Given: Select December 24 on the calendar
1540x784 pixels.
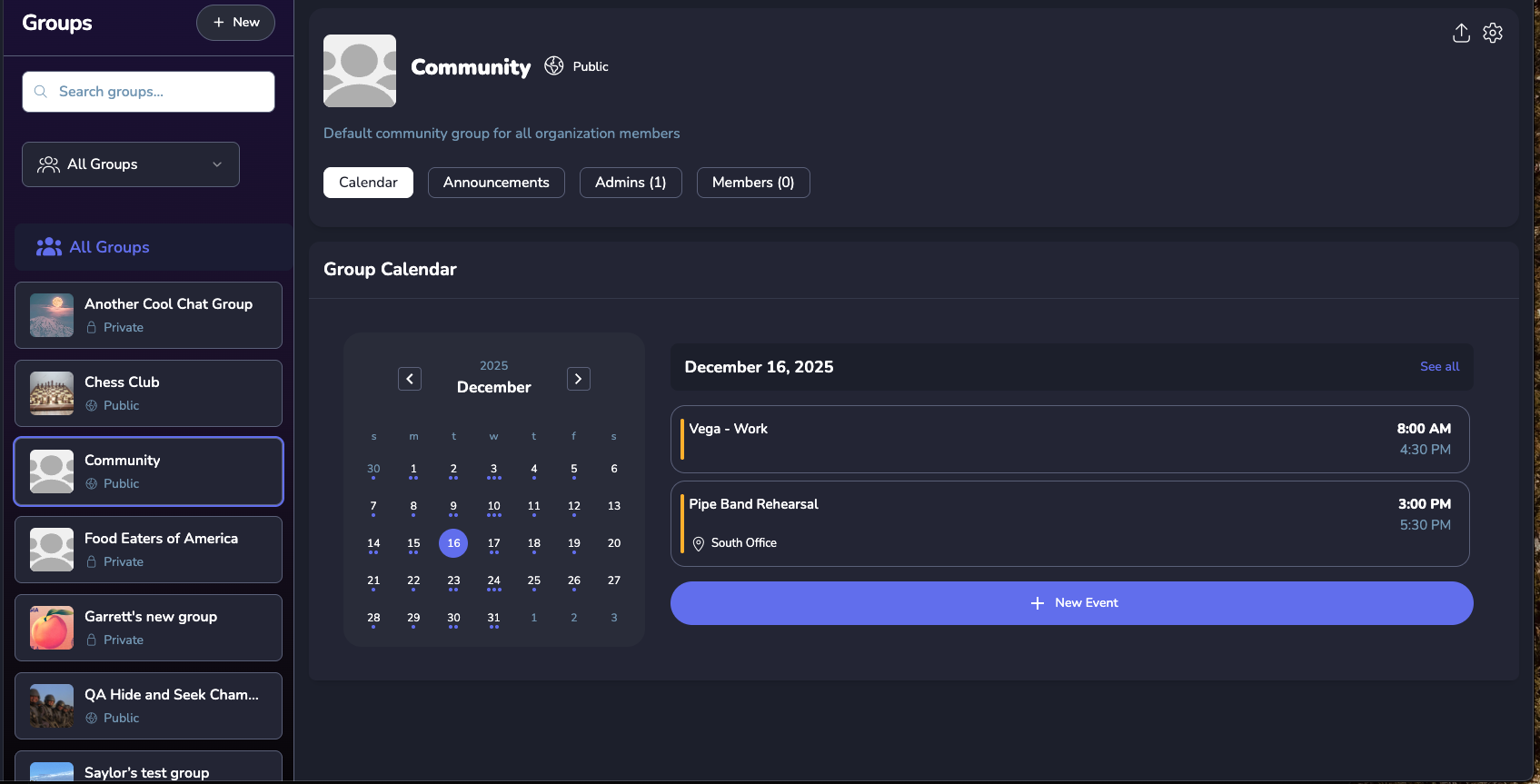Looking at the screenshot, I should [493, 581].
